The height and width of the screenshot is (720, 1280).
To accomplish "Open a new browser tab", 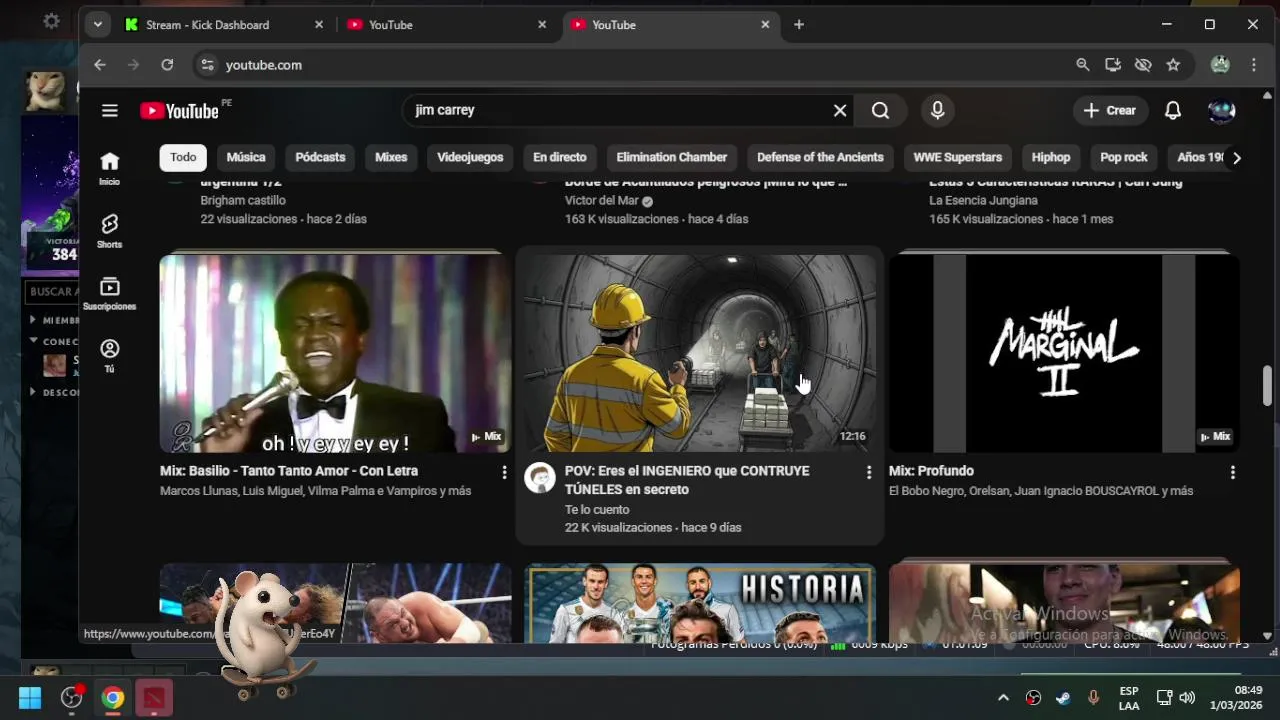I will point(799,25).
